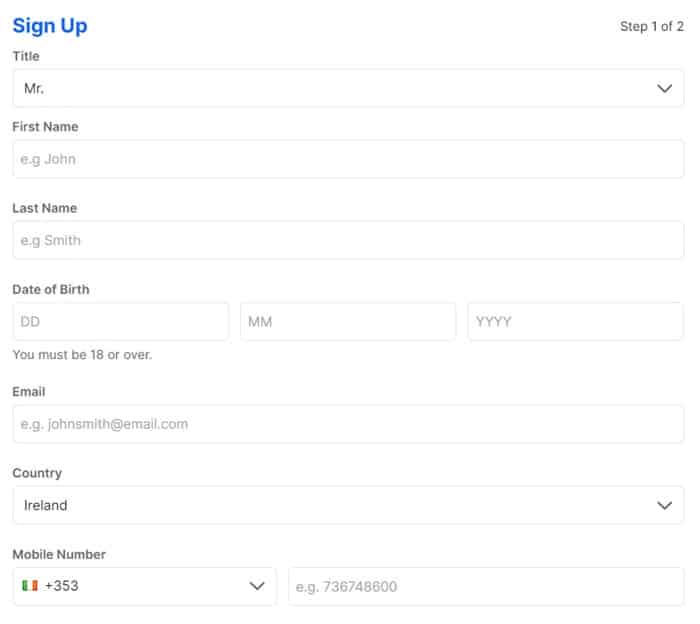This screenshot has height=624, width=700.
Task: Select the Last Name text box
Action: click(x=348, y=240)
